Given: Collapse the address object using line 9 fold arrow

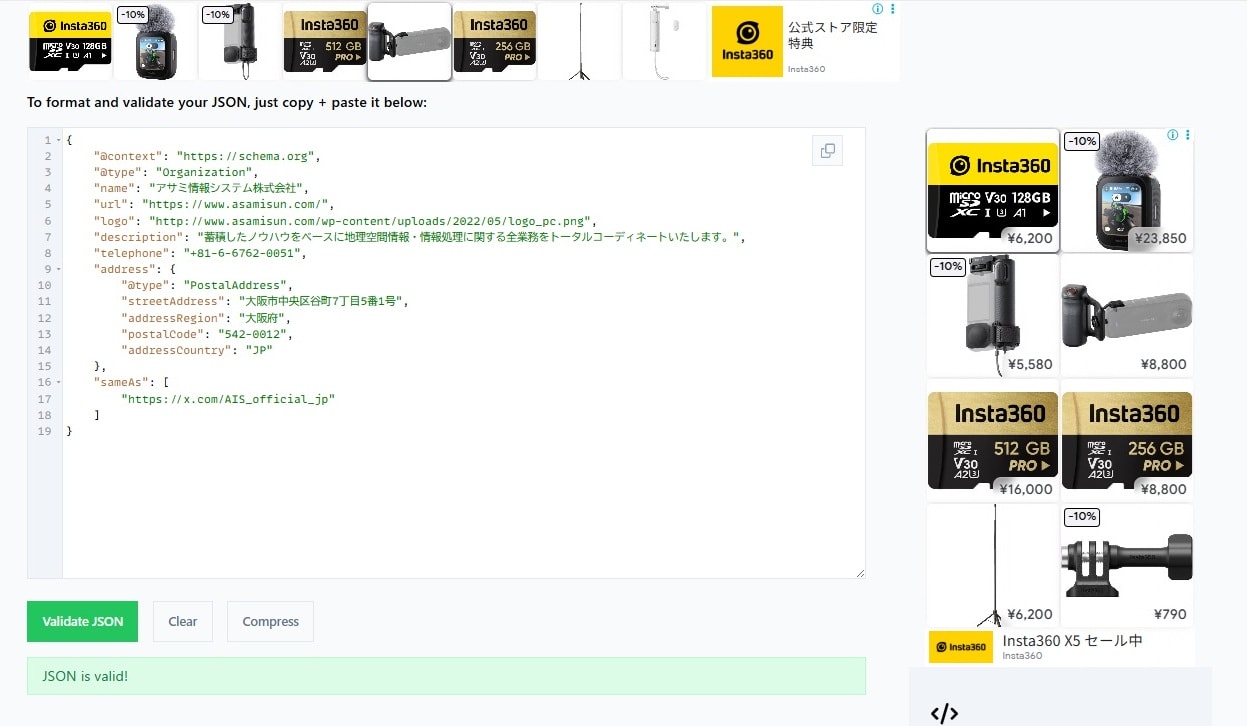Looking at the screenshot, I should [x=58, y=269].
